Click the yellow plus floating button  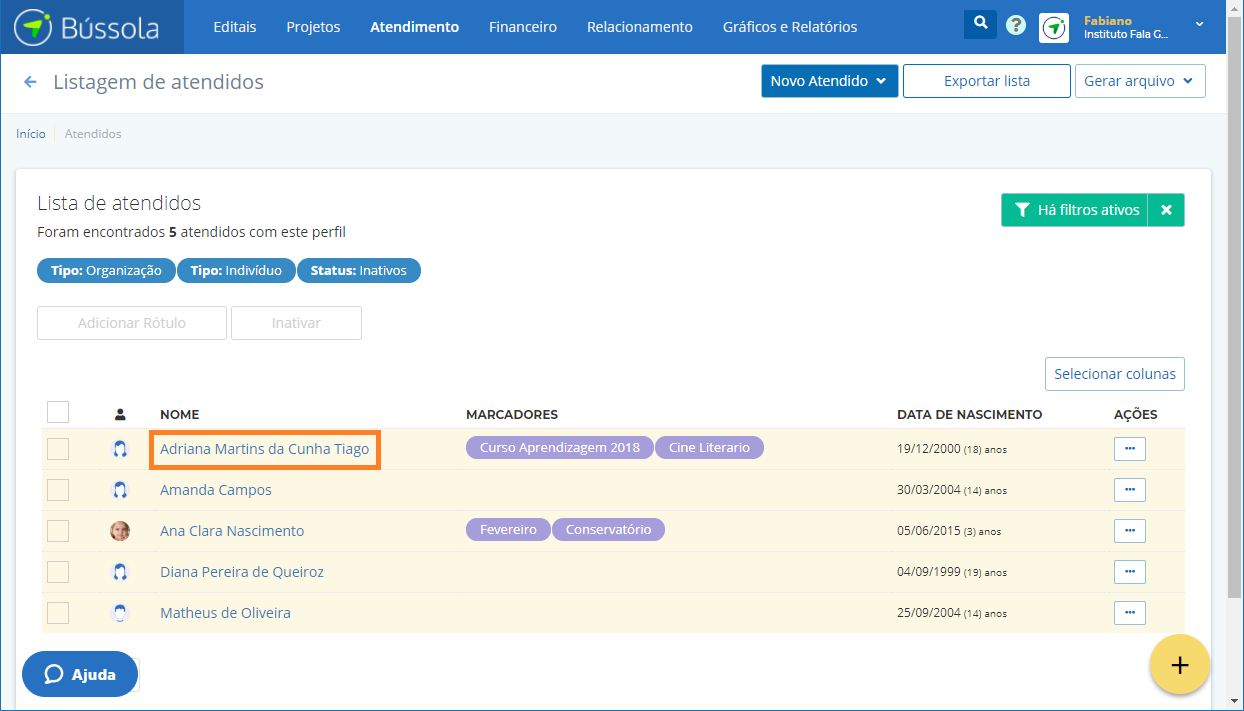(x=1180, y=664)
